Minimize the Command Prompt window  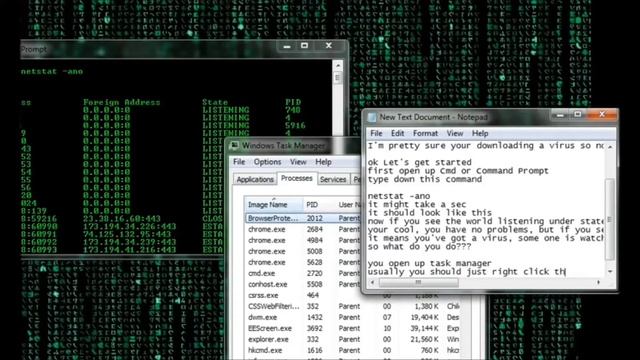click(287, 46)
